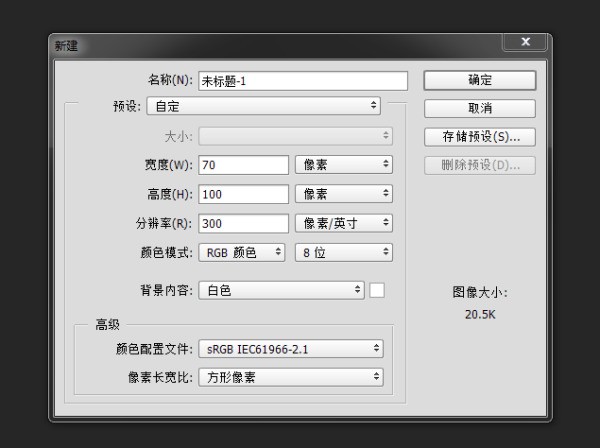
Task: Click the 高度 height value field
Action: pyautogui.click(x=243, y=193)
